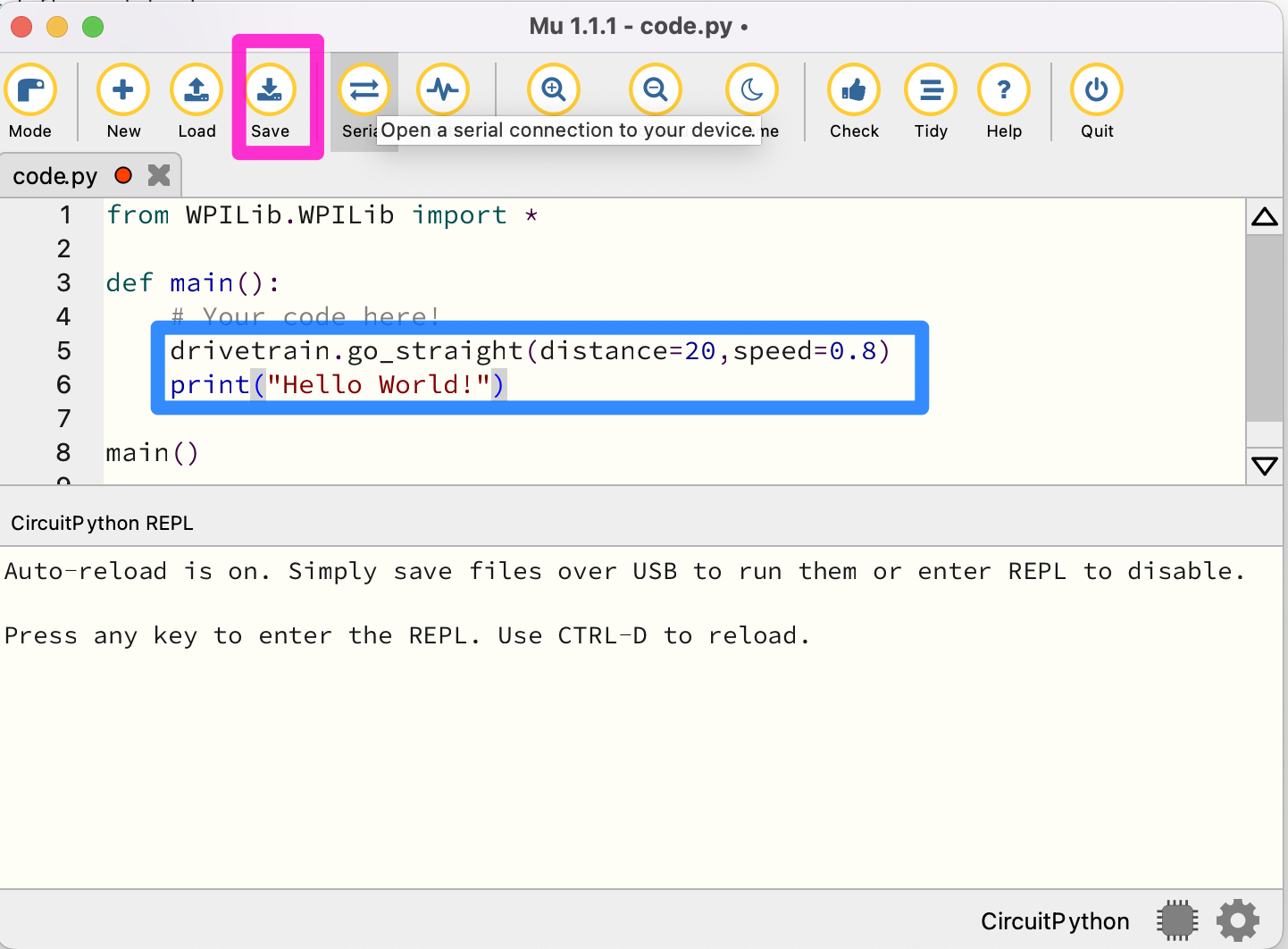This screenshot has width=1288, height=949.
Task: Zoom out using the magnifier-minus icon
Action: click(x=655, y=89)
